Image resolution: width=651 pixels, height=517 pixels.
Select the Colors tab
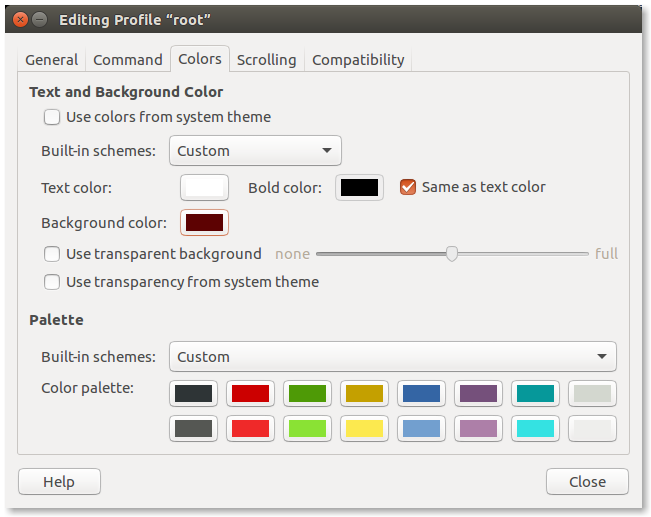[x=200, y=59]
